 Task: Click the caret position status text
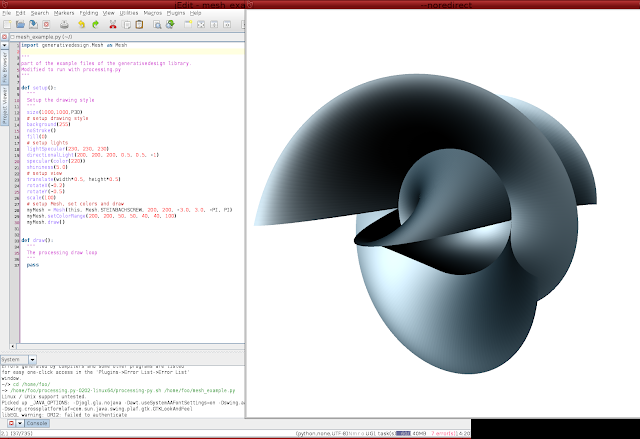(17, 433)
